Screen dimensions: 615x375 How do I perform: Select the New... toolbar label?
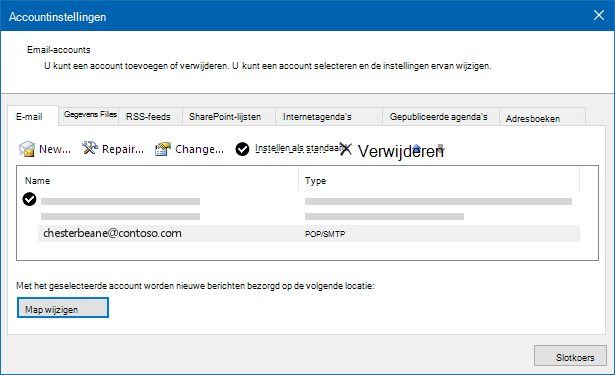(x=55, y=149)
